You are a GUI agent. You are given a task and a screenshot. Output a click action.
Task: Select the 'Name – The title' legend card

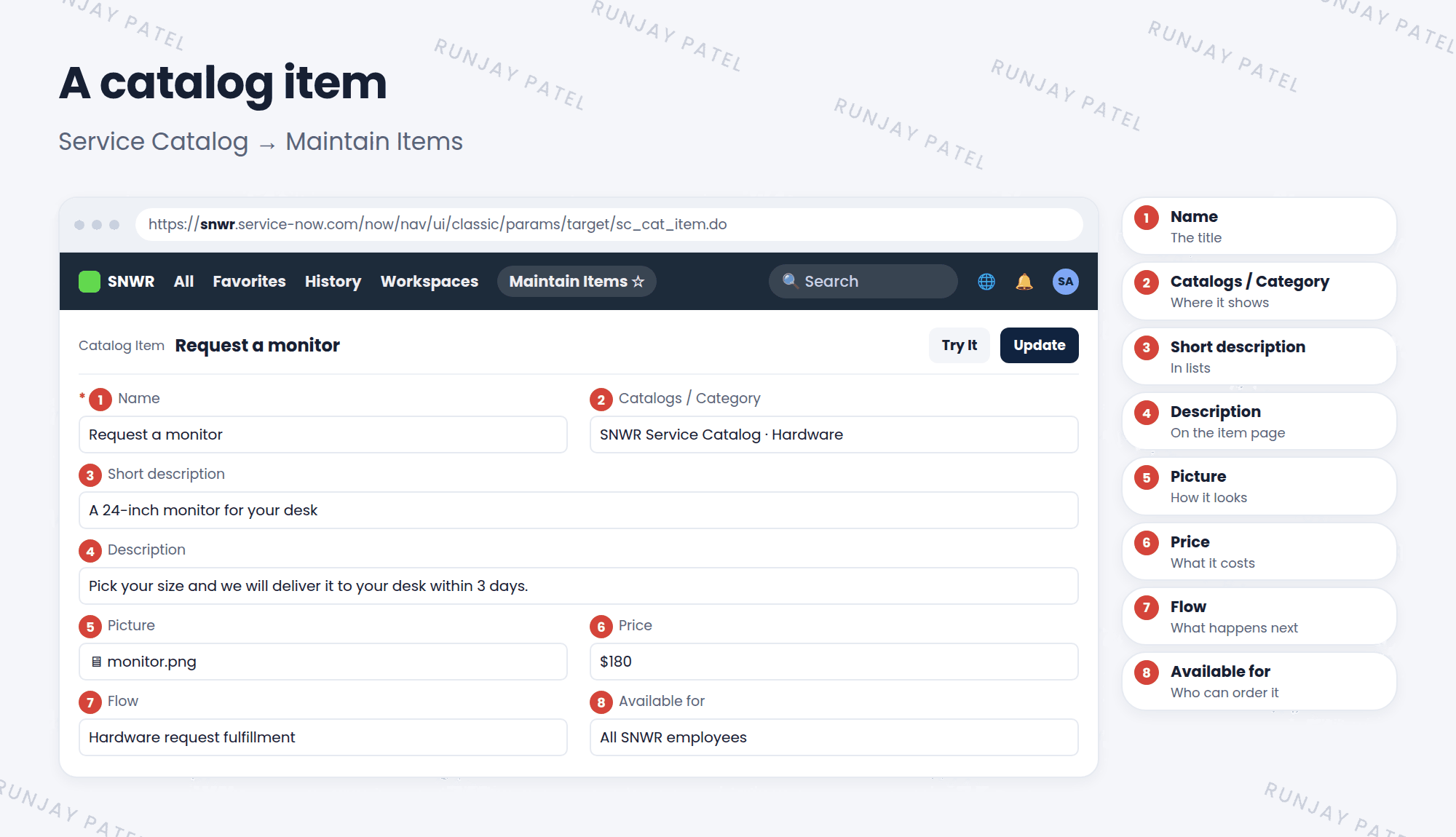1259,226
